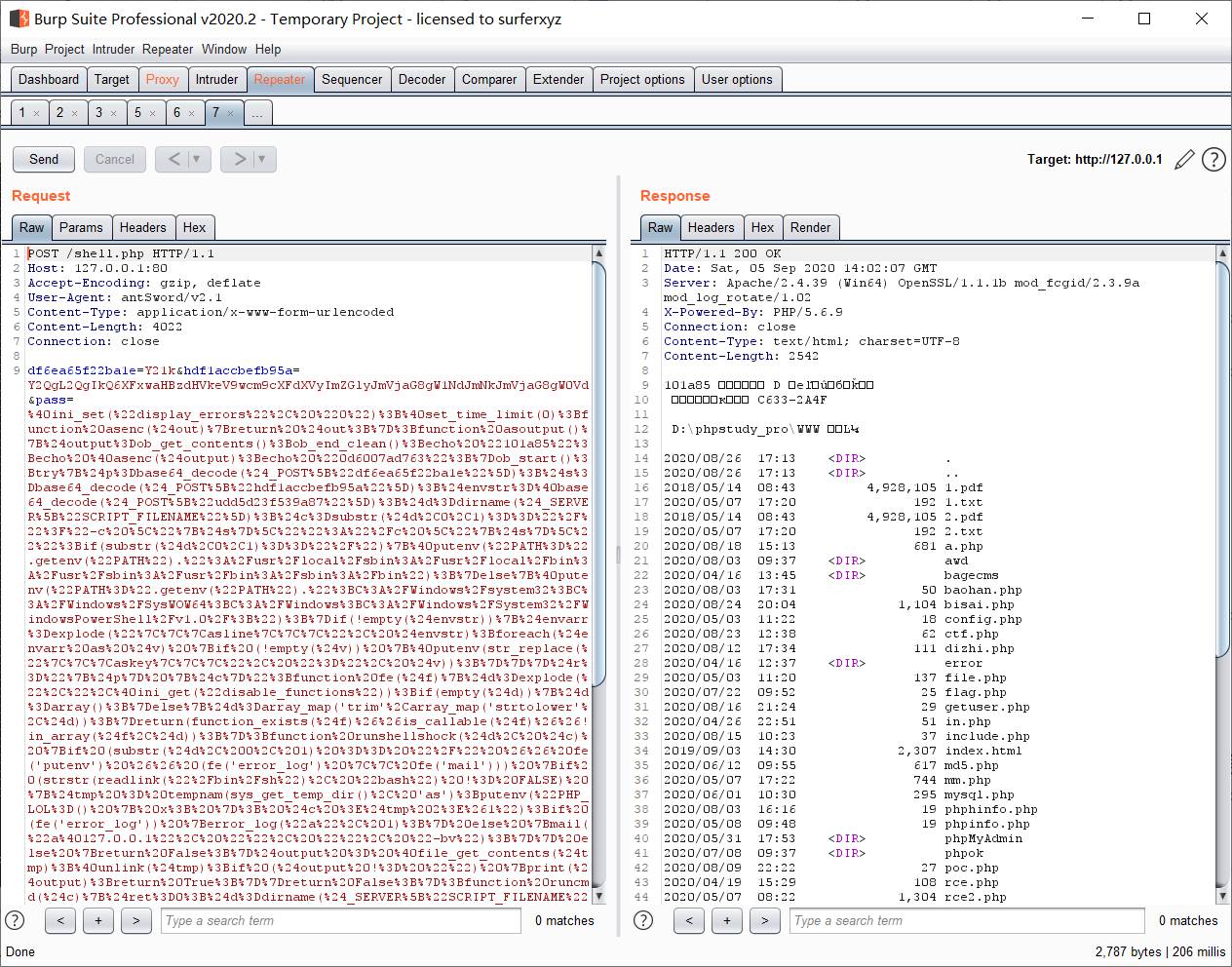Click the "X-Powered-By: PHP/5.6.9" response header
The width and height of the screenshot is (1232, 967).
(753, 312)
